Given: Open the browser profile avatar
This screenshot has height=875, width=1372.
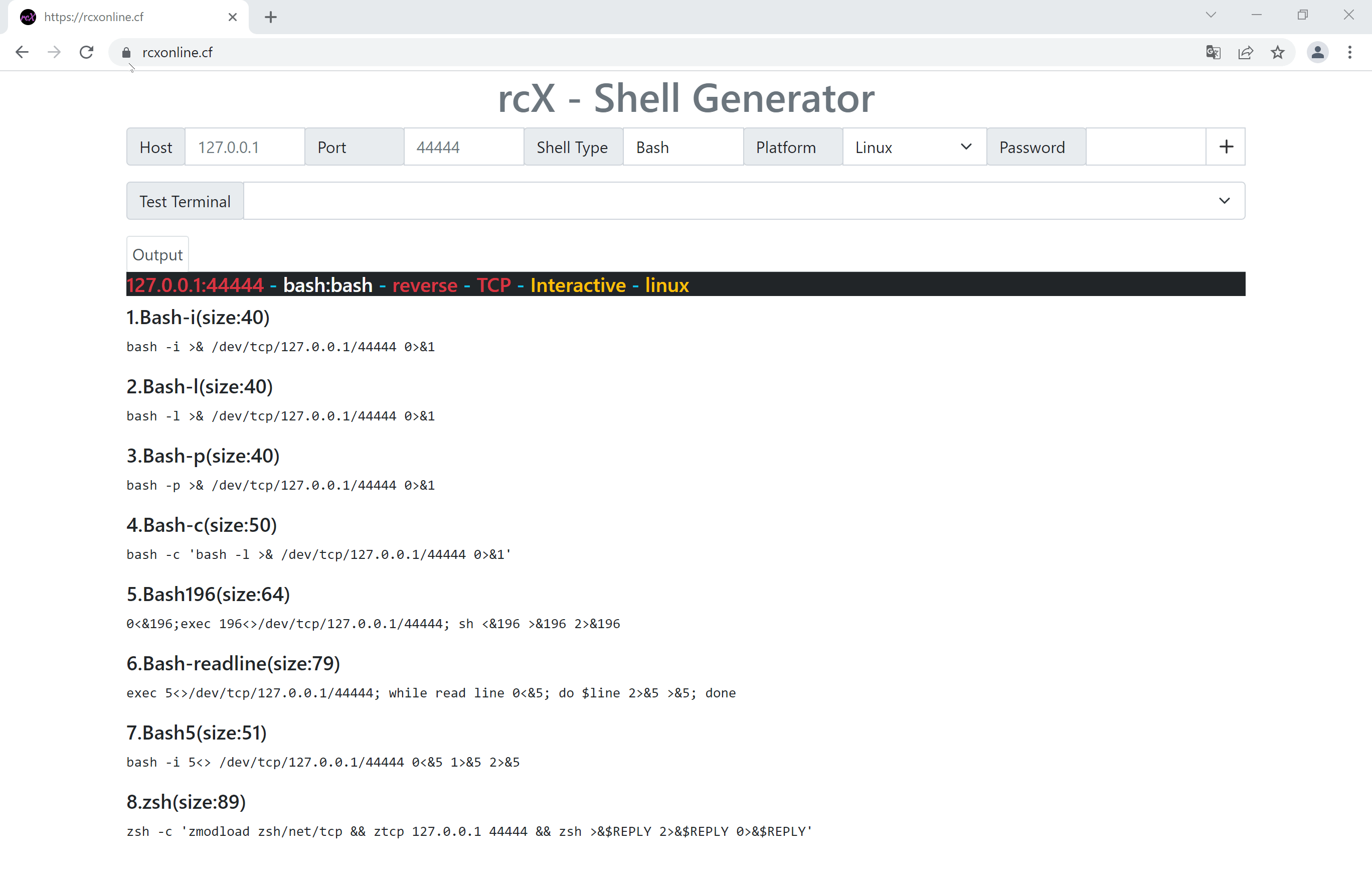Looking at the screenshot, I should pyautogui.click(x=1317, y=53).
